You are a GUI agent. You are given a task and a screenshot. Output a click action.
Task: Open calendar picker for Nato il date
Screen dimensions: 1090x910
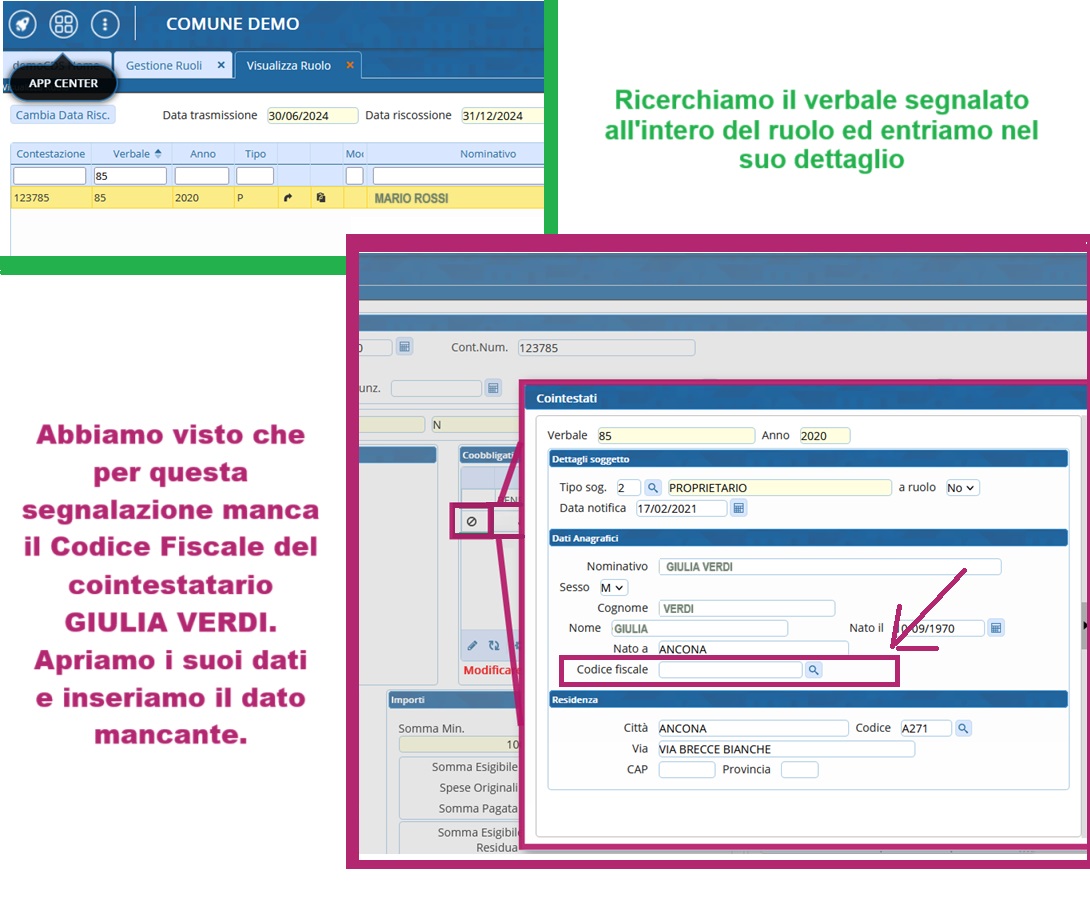995,628
